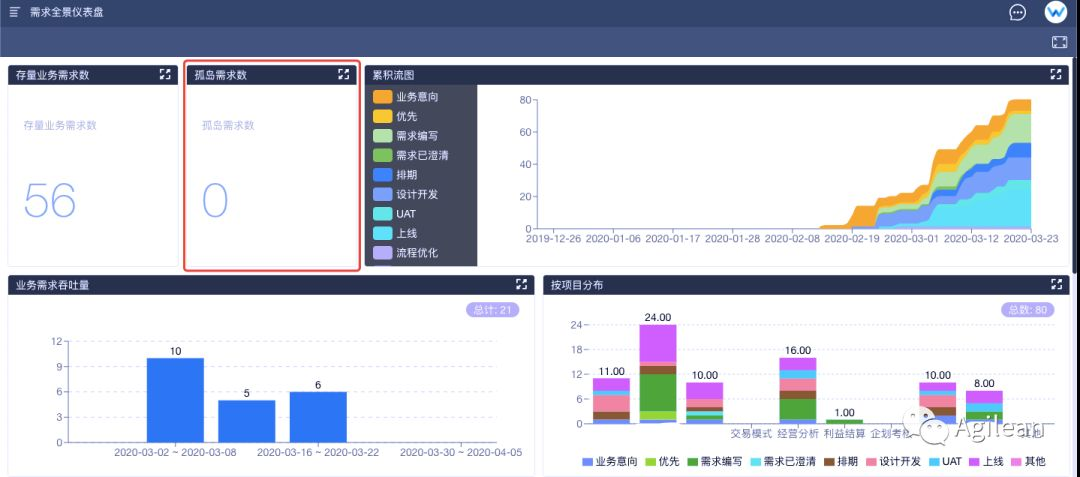This screenshot has height=477, width=1080.
Task: Toggle 排期 series in 累积流图 legend
Action: coord(395,175)
